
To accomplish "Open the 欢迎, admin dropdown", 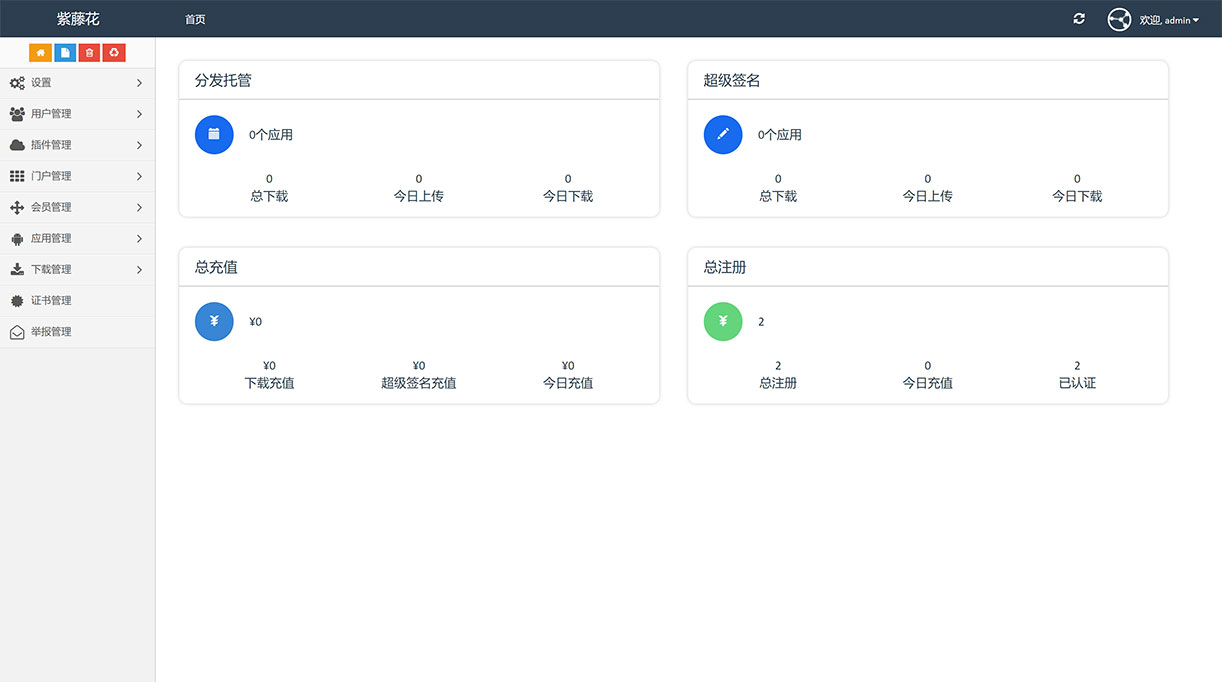I will 1169,20.
